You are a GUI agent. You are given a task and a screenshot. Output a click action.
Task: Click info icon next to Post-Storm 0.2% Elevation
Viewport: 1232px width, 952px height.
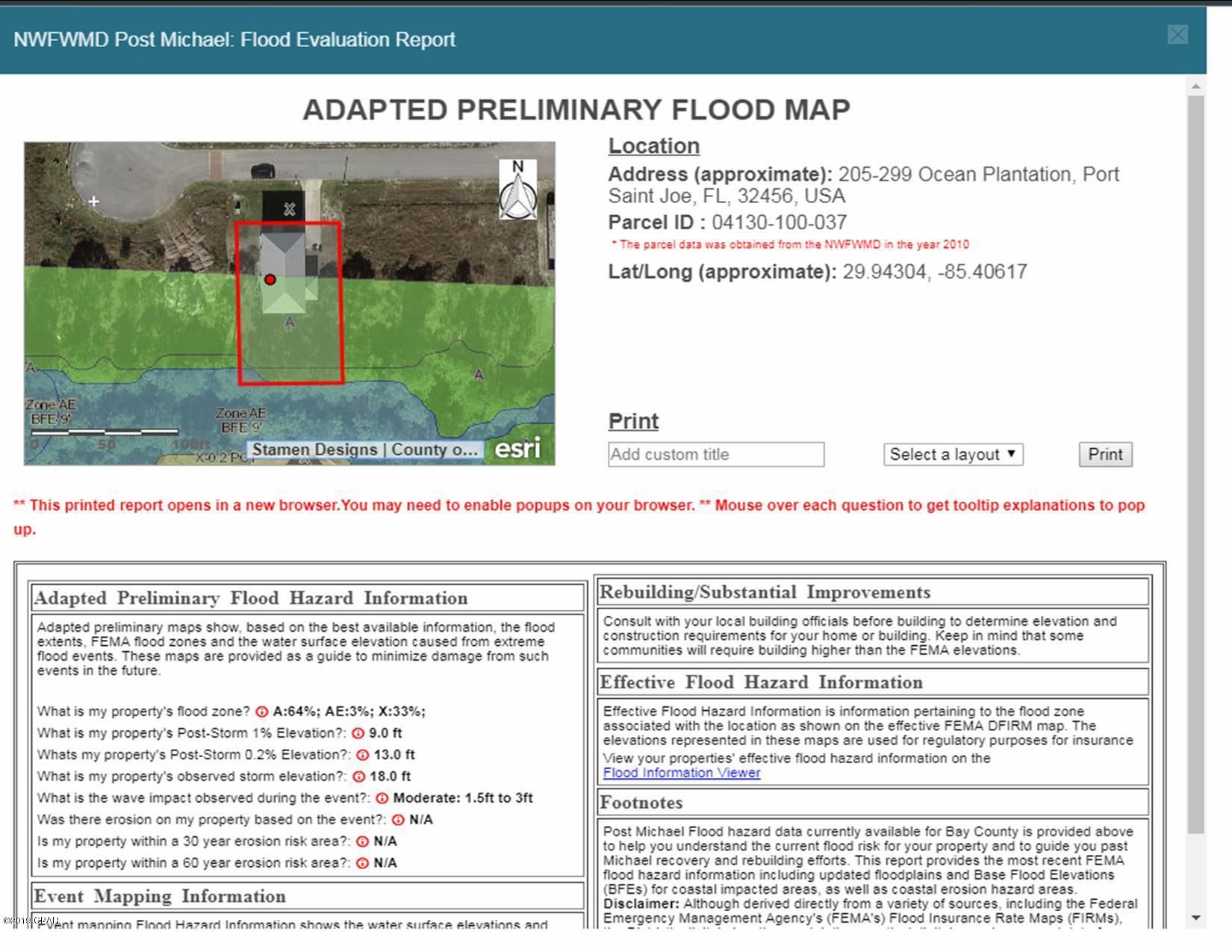point(363,755)
